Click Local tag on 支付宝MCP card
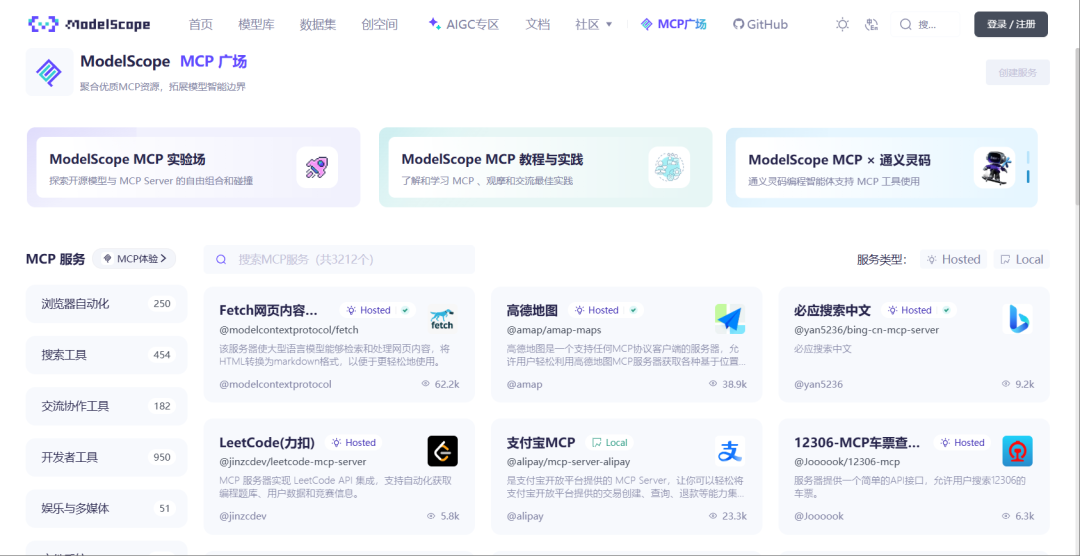1080x556 pixels. (610, 442)
